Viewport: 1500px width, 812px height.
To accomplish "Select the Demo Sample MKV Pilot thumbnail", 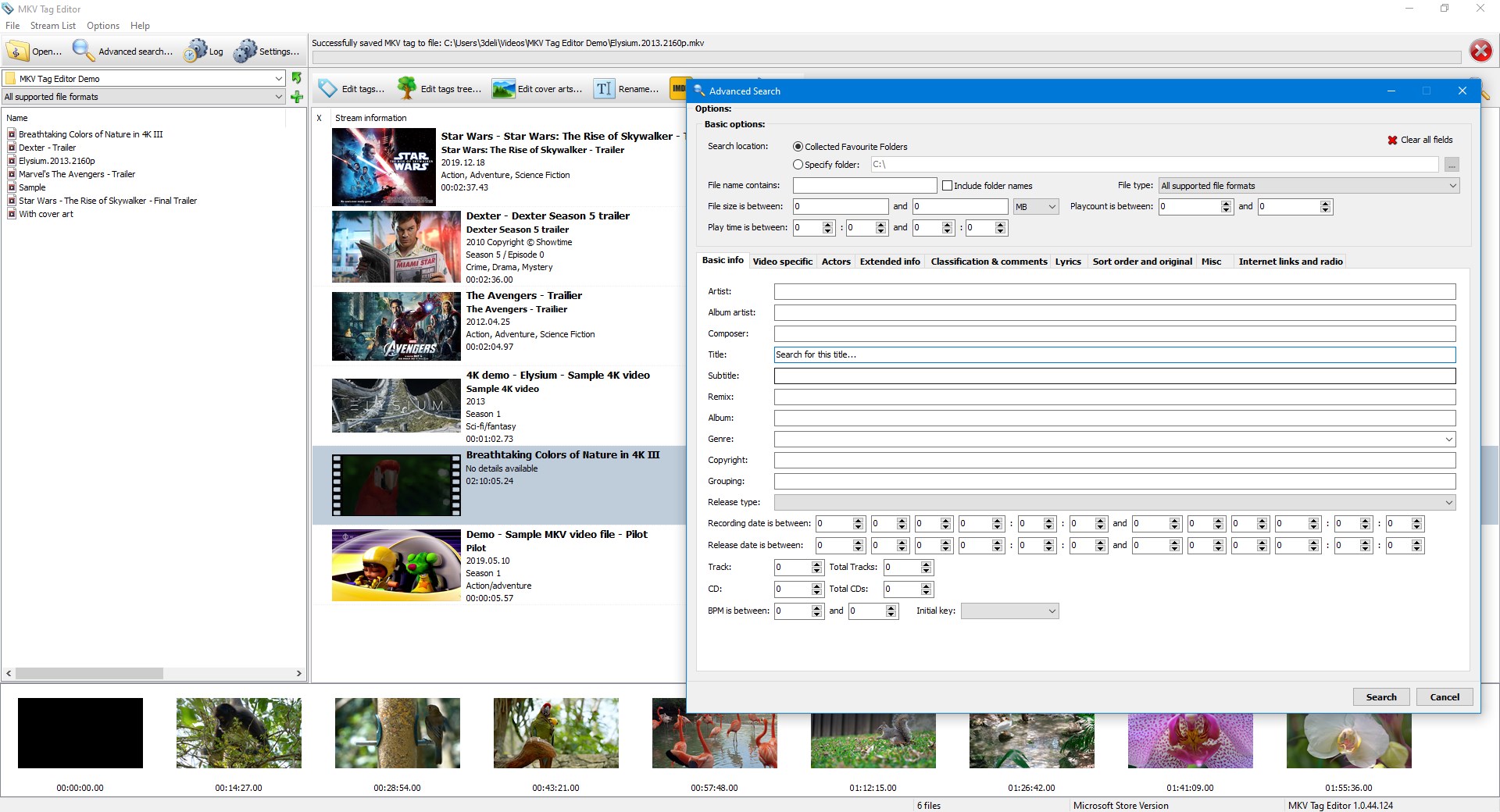I will pyautogui.click(x=396, y=565).
